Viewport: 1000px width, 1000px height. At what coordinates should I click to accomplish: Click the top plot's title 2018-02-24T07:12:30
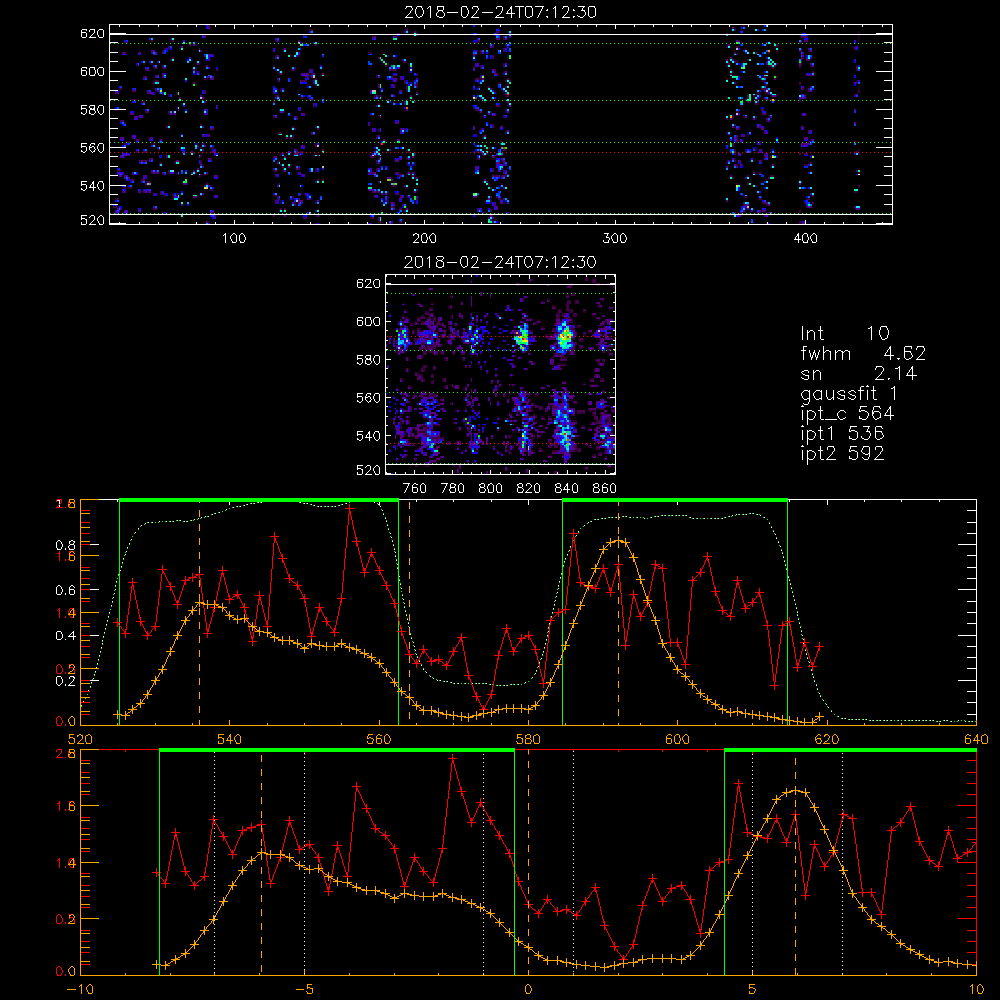[501, 12]
